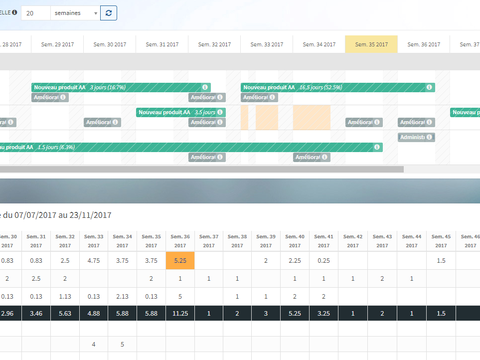Click Sem. 33 2017 header in the Gantt timeline

267,44
